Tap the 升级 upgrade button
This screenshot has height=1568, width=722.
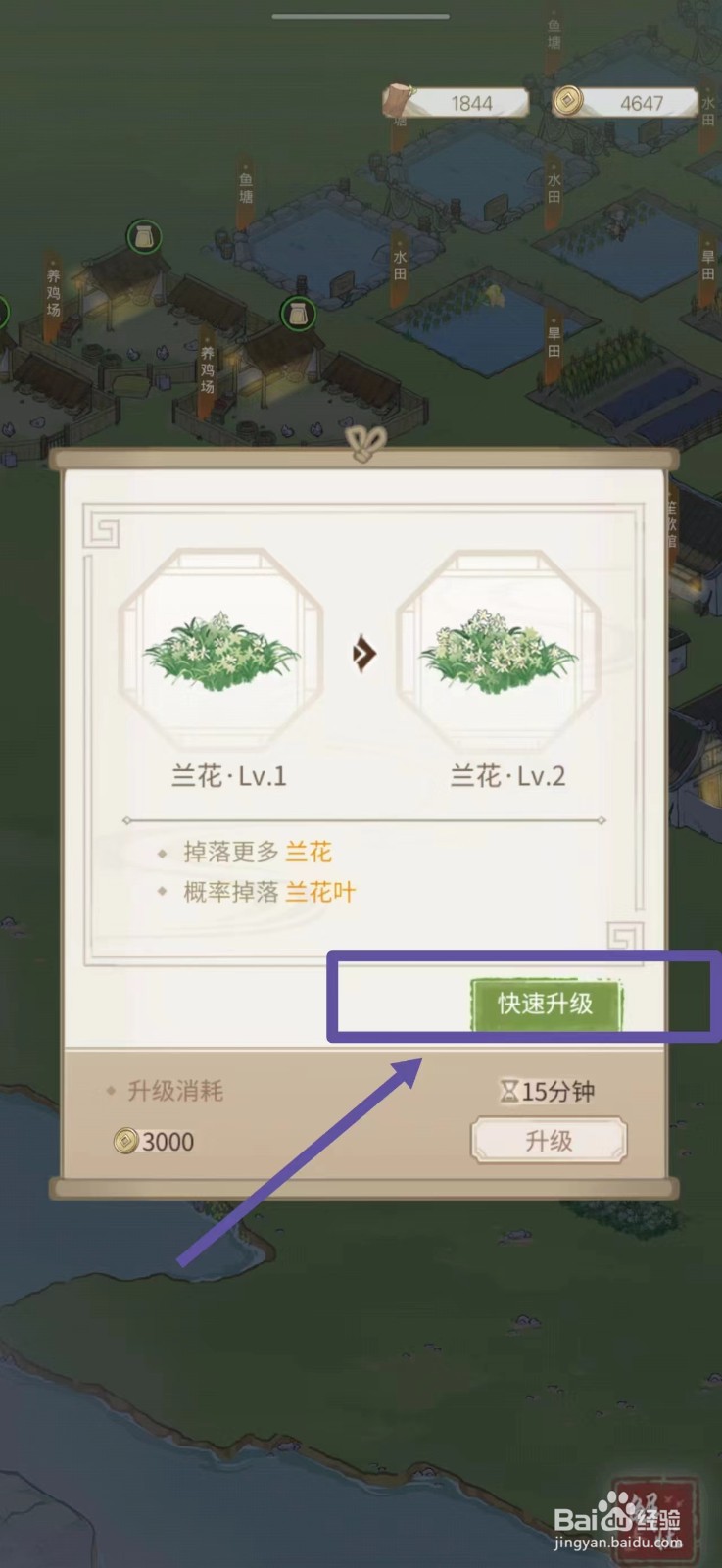point(549,1141)
